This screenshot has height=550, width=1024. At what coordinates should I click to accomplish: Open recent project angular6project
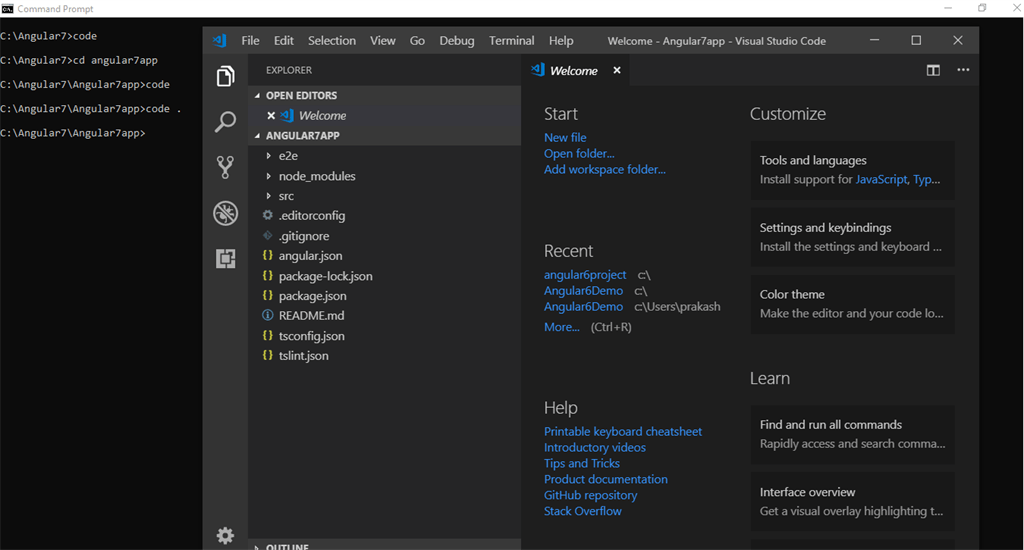[x=585, y=275]
